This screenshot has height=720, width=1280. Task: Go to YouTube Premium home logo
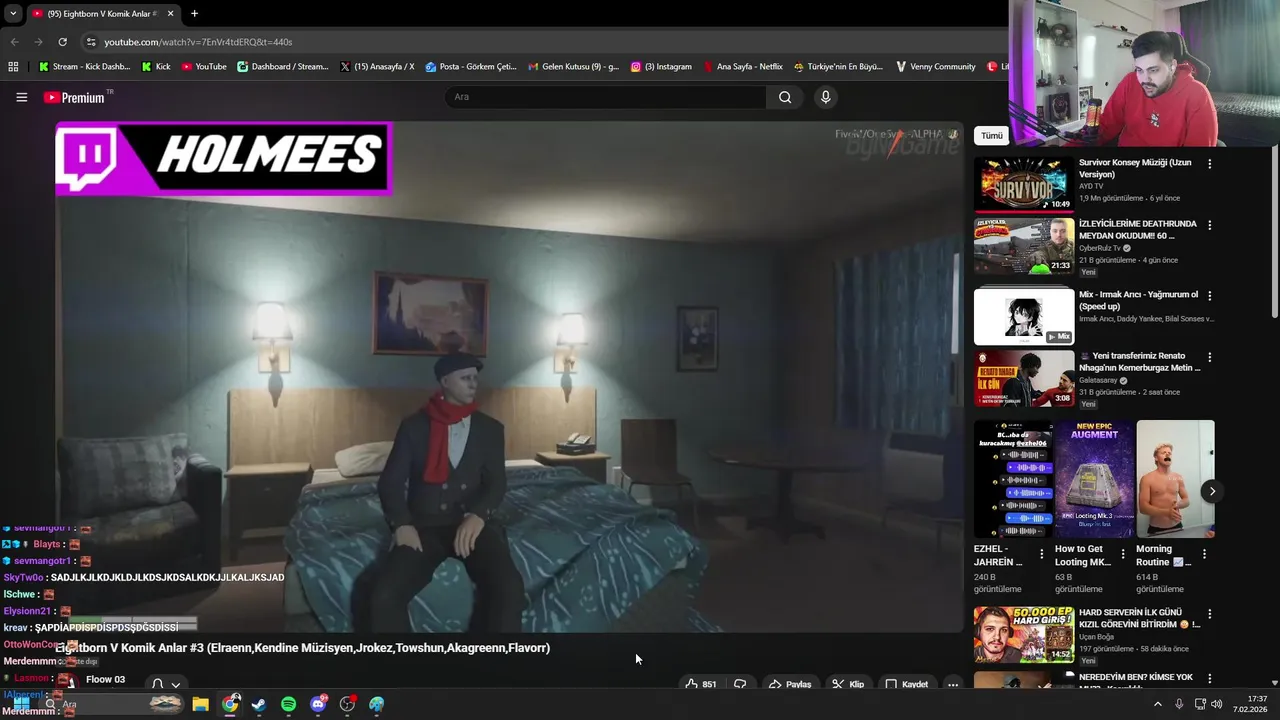click(x=75, y=97)
